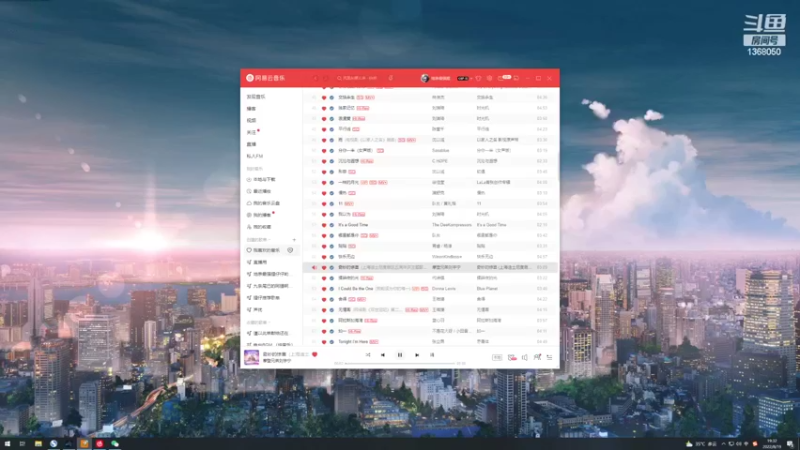Unlike the song Tonight I'm Here
This screenshot has width=800, height=450.
click(x=323, y=342)
